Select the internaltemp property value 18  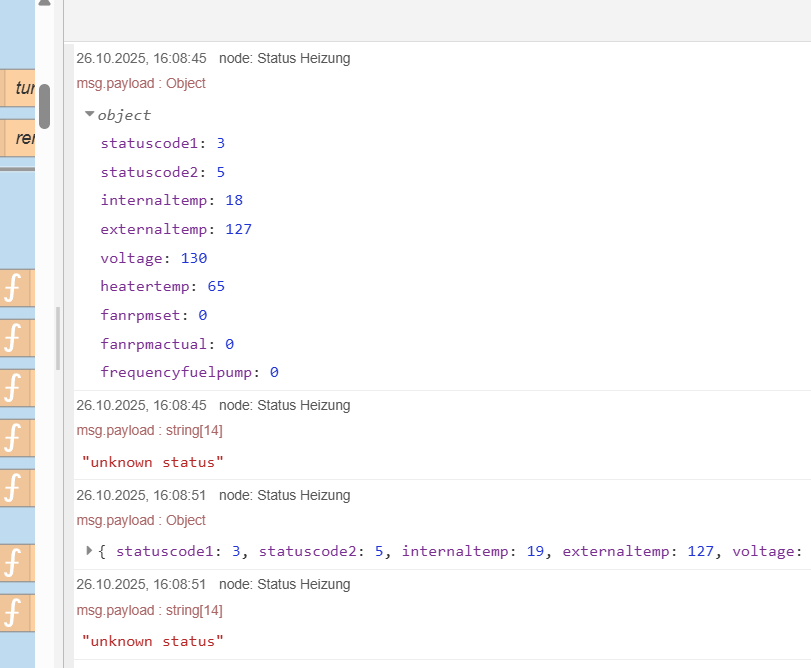[x=234, y=200]
